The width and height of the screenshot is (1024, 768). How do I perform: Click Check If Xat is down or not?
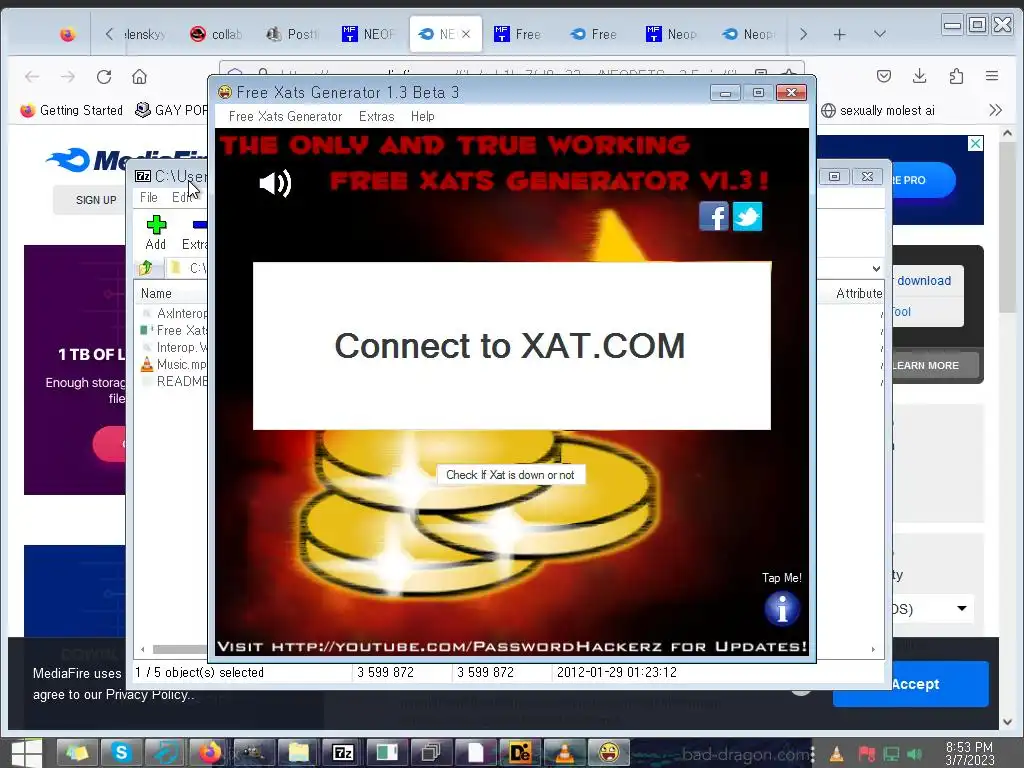[x=511, y=475]
